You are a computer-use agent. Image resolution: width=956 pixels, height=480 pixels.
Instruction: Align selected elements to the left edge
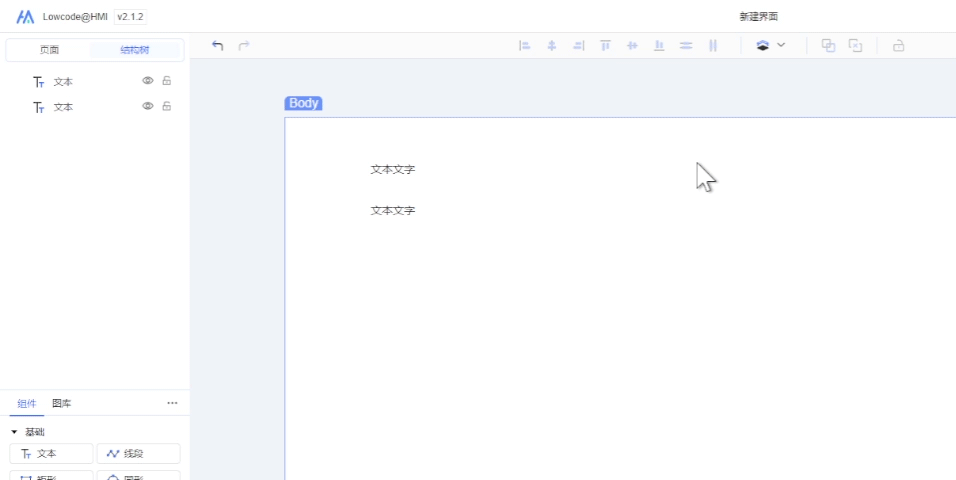(524, 46)
